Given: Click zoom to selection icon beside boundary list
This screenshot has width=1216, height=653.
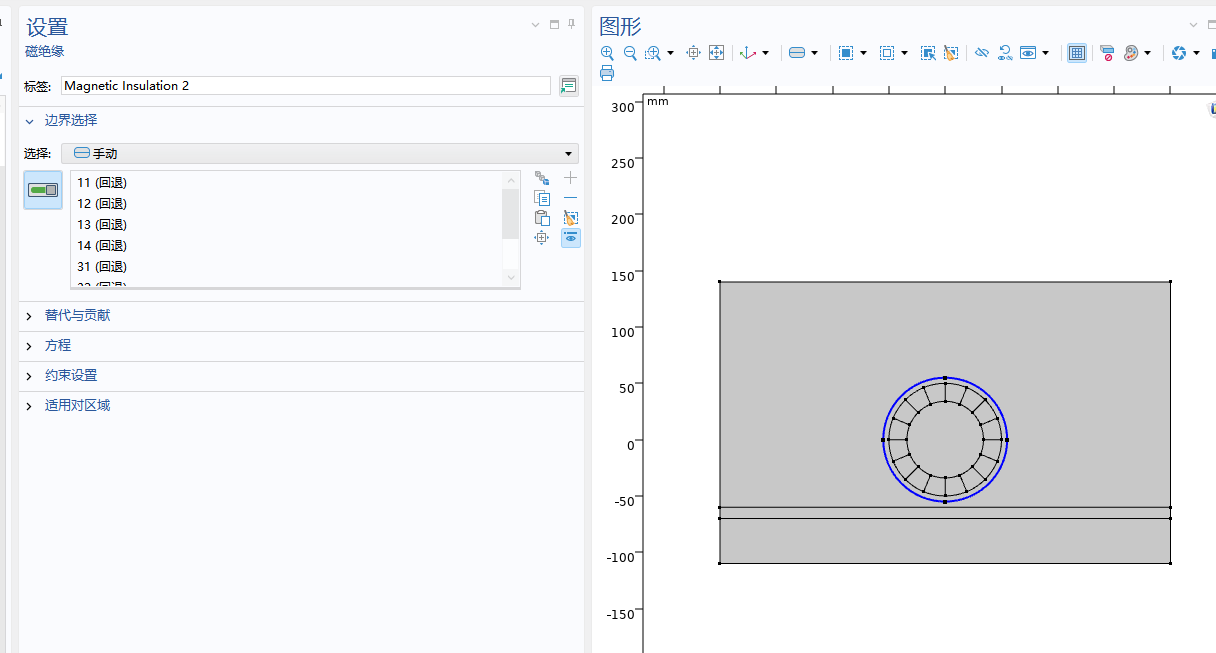Looking at the screenshot, I should pos(542,238).
